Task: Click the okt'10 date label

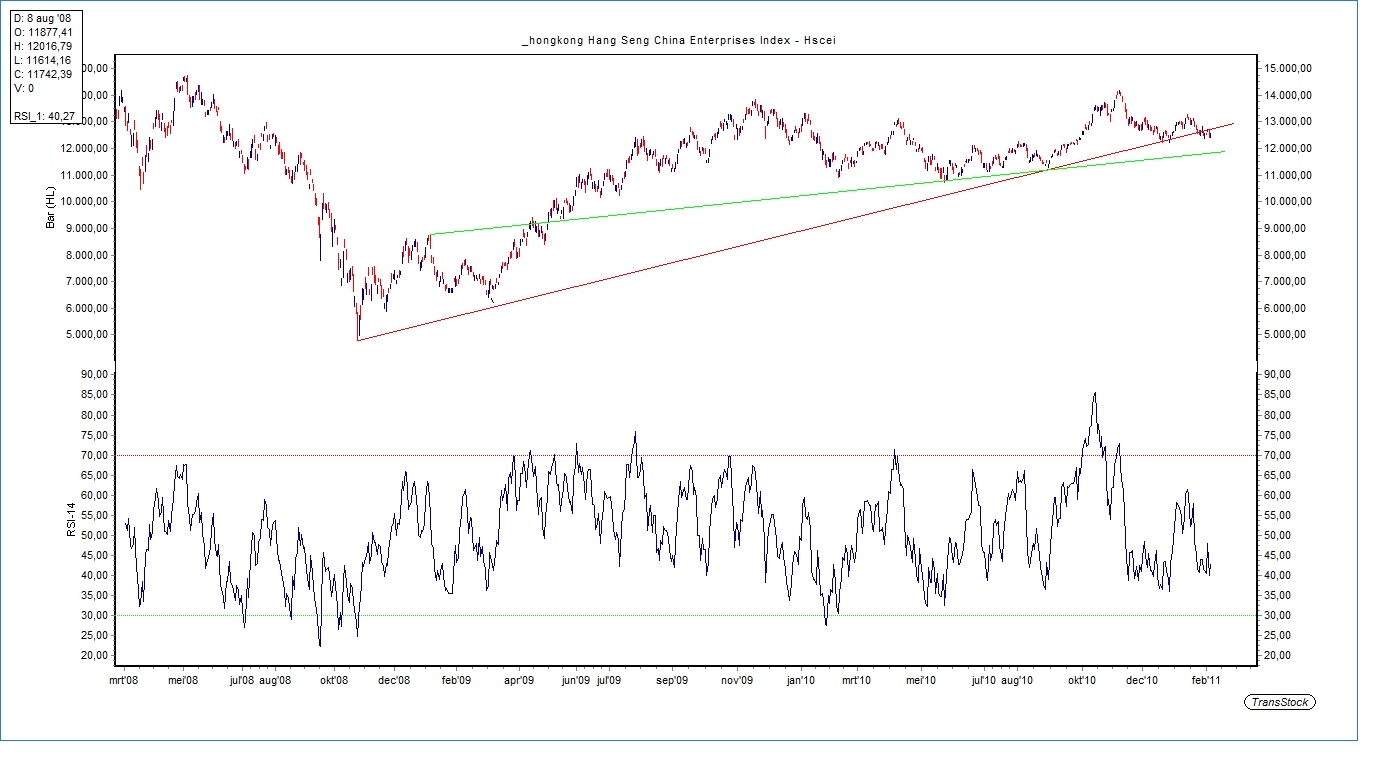Action: [1083, 680]
